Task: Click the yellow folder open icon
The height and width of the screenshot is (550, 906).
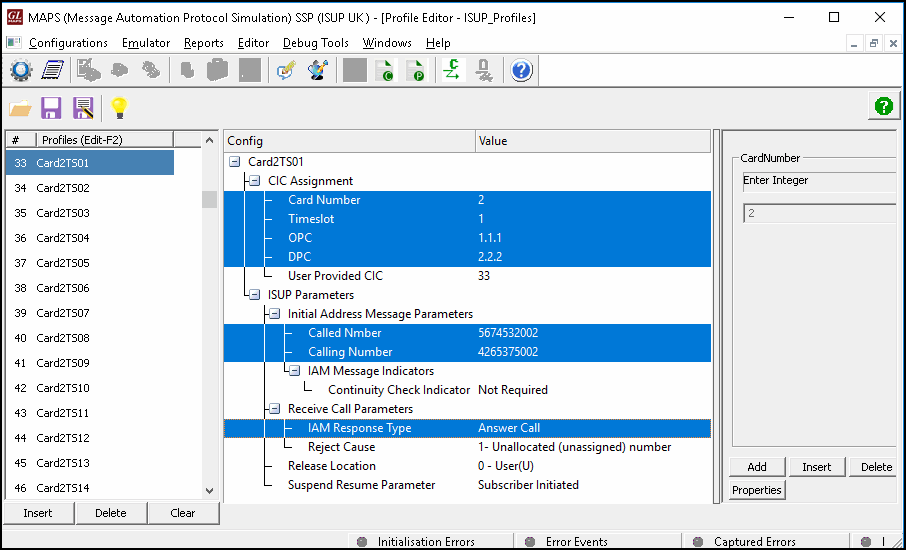Action: point(21,107)
